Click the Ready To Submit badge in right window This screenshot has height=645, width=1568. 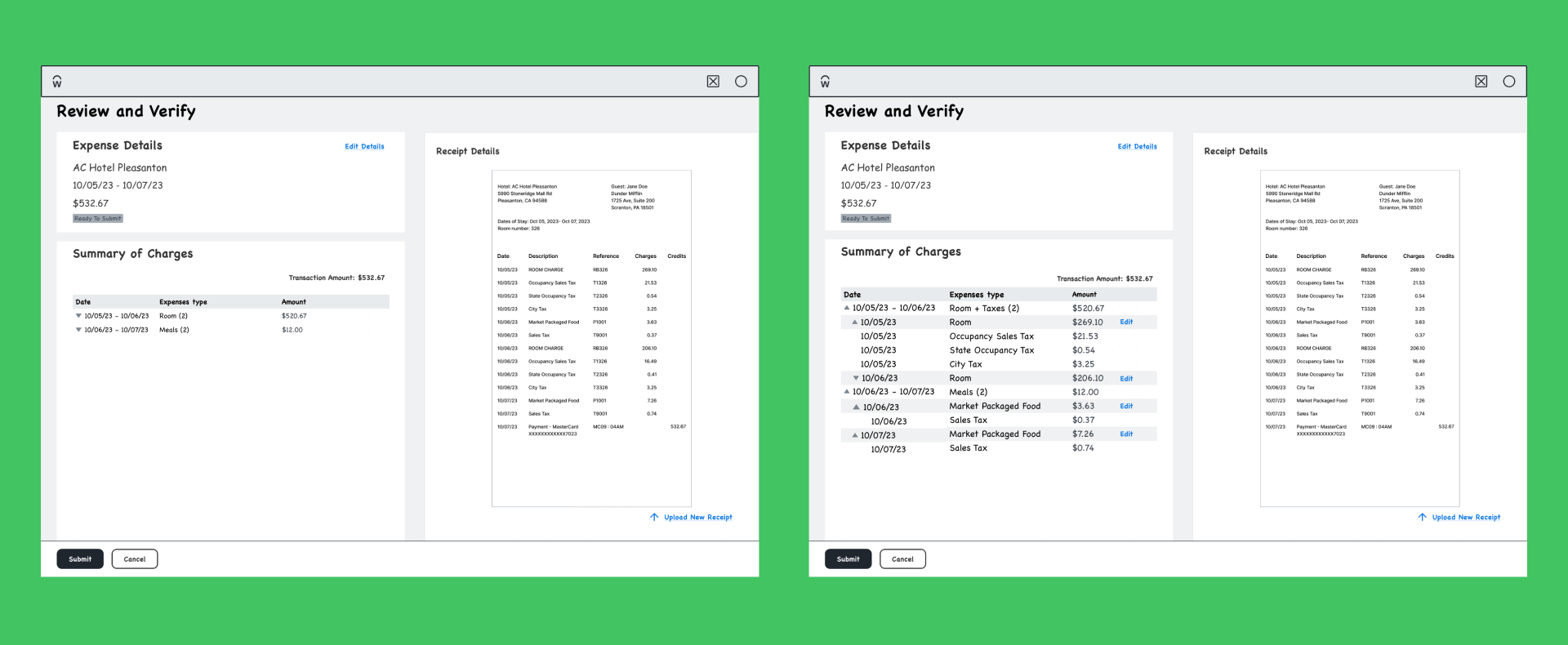(866, 218)
